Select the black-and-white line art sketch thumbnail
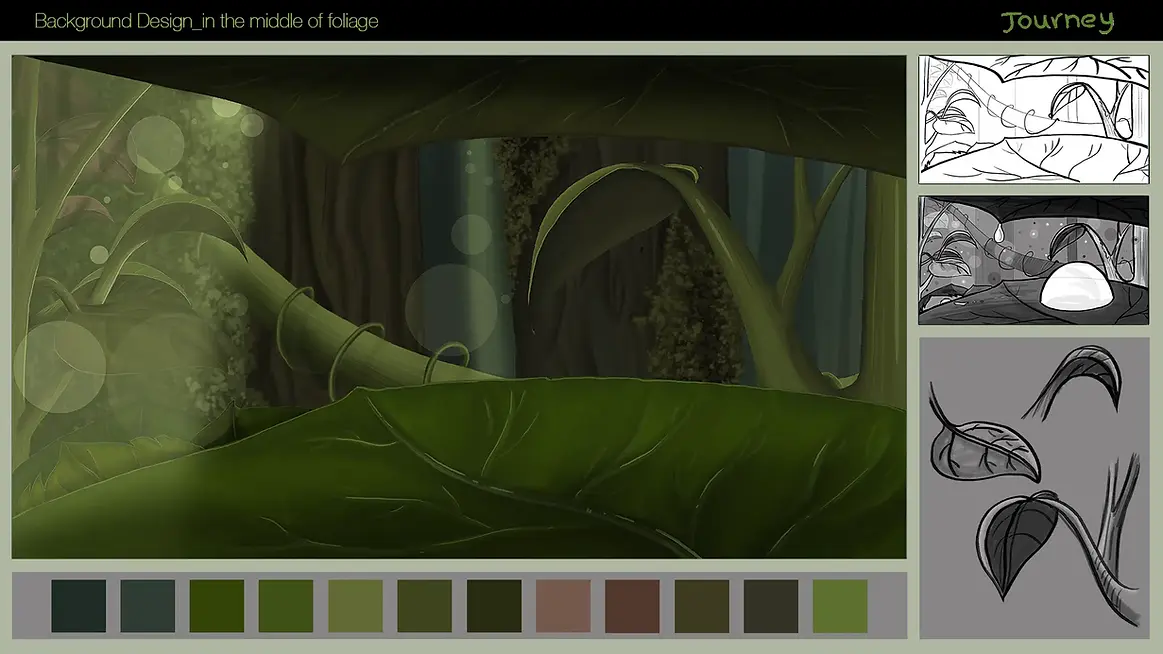 [x=1033, y=119]
